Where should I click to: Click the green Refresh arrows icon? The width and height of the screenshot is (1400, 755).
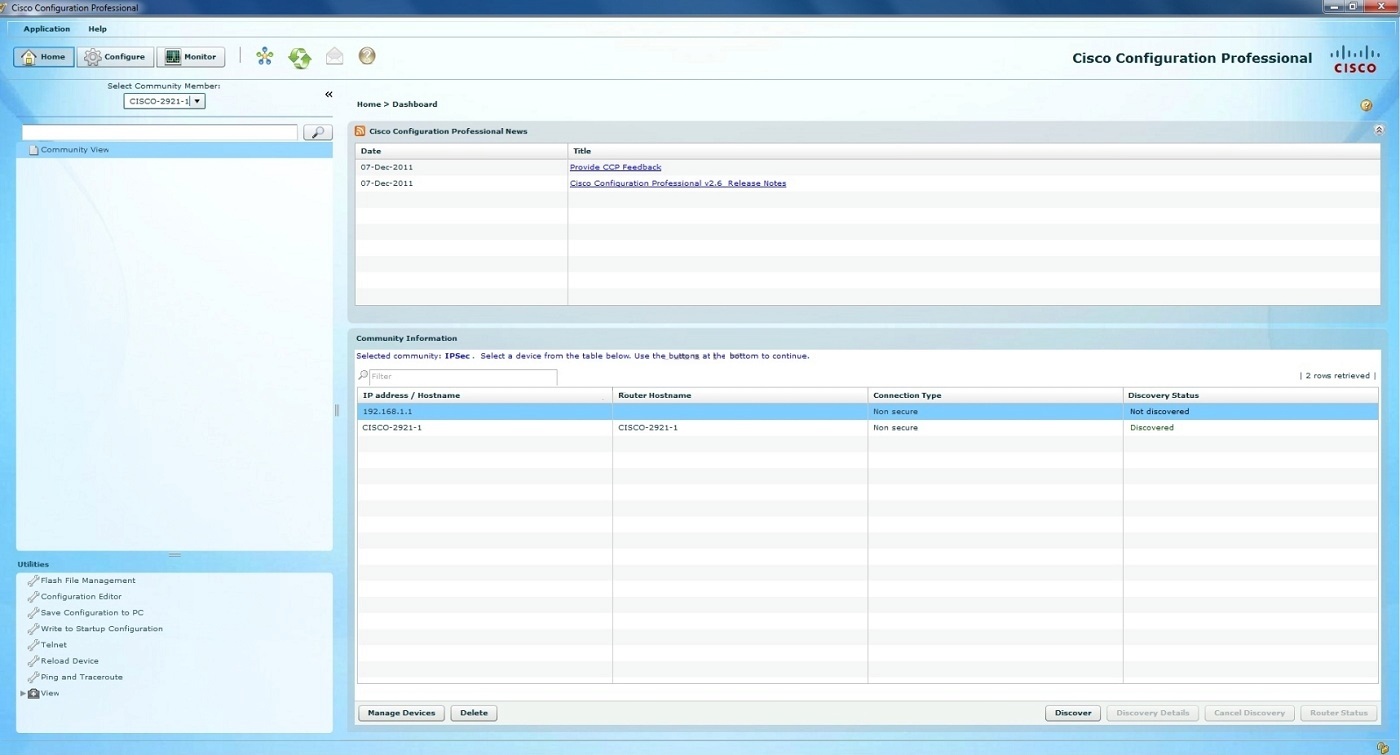point(299,57)
